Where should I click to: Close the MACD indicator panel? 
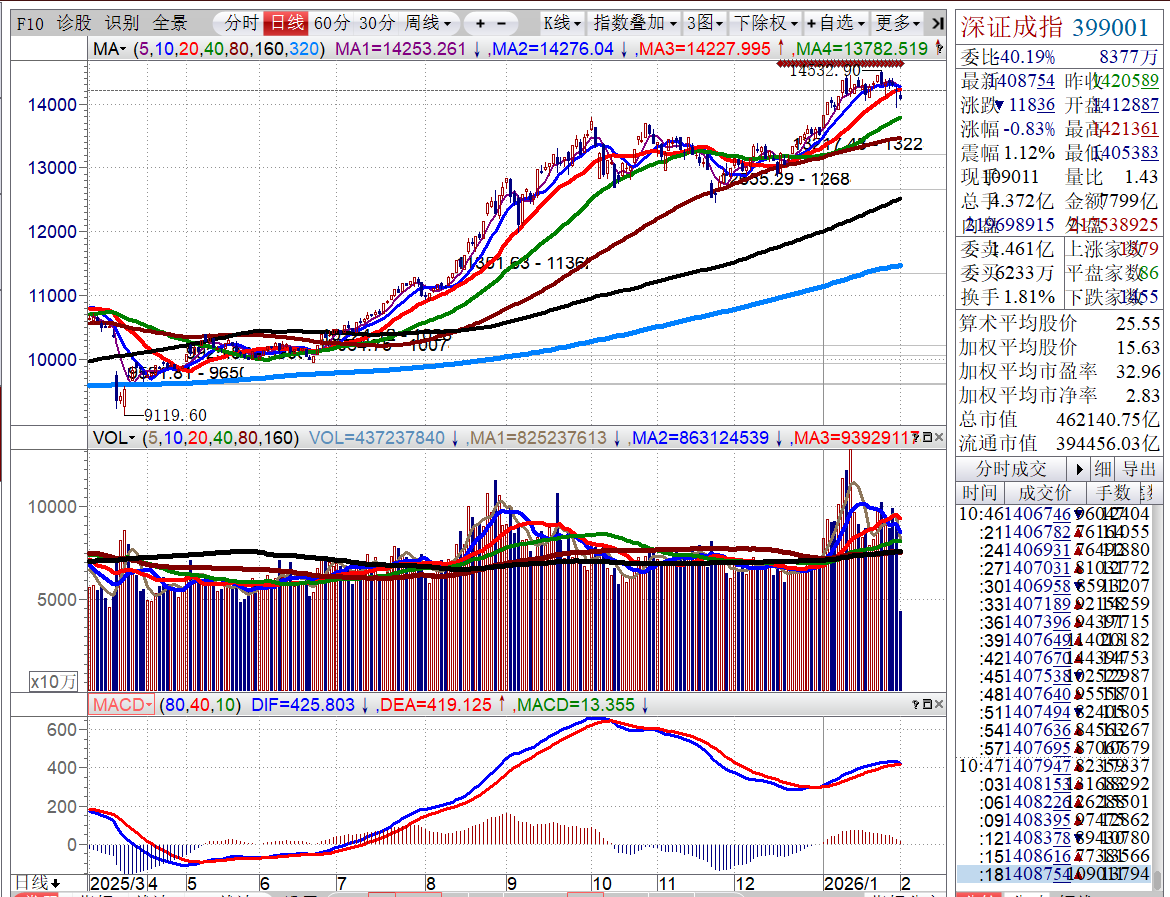point(939,704)
